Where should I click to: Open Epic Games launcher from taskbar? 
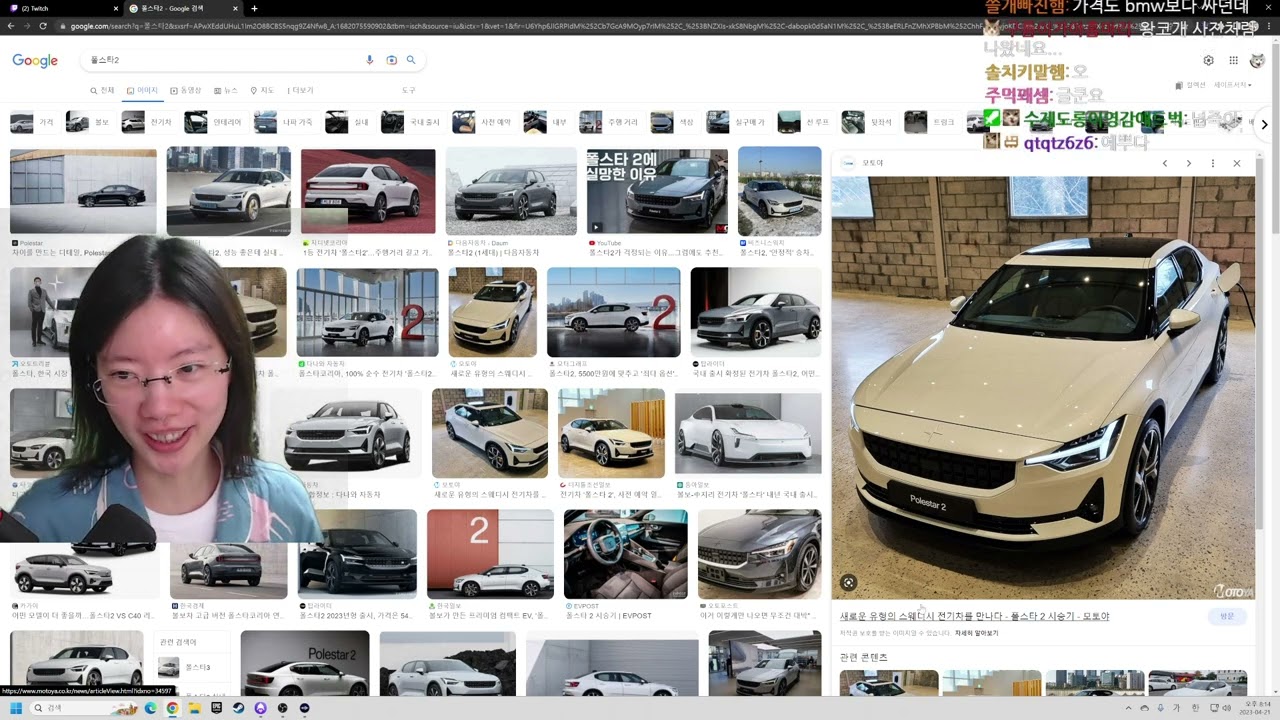pos(216,708)
